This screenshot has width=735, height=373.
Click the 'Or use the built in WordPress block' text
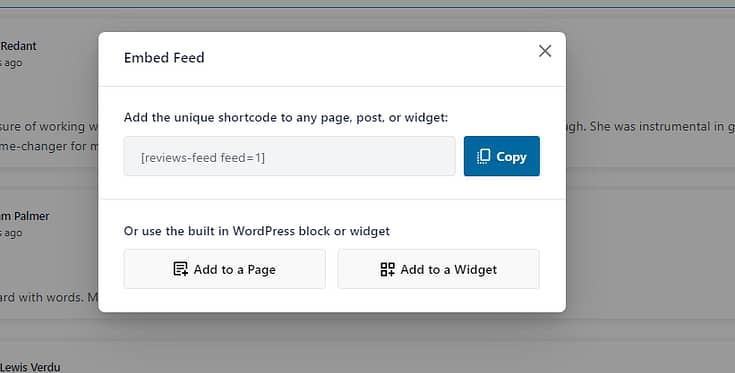coord(256,231)
